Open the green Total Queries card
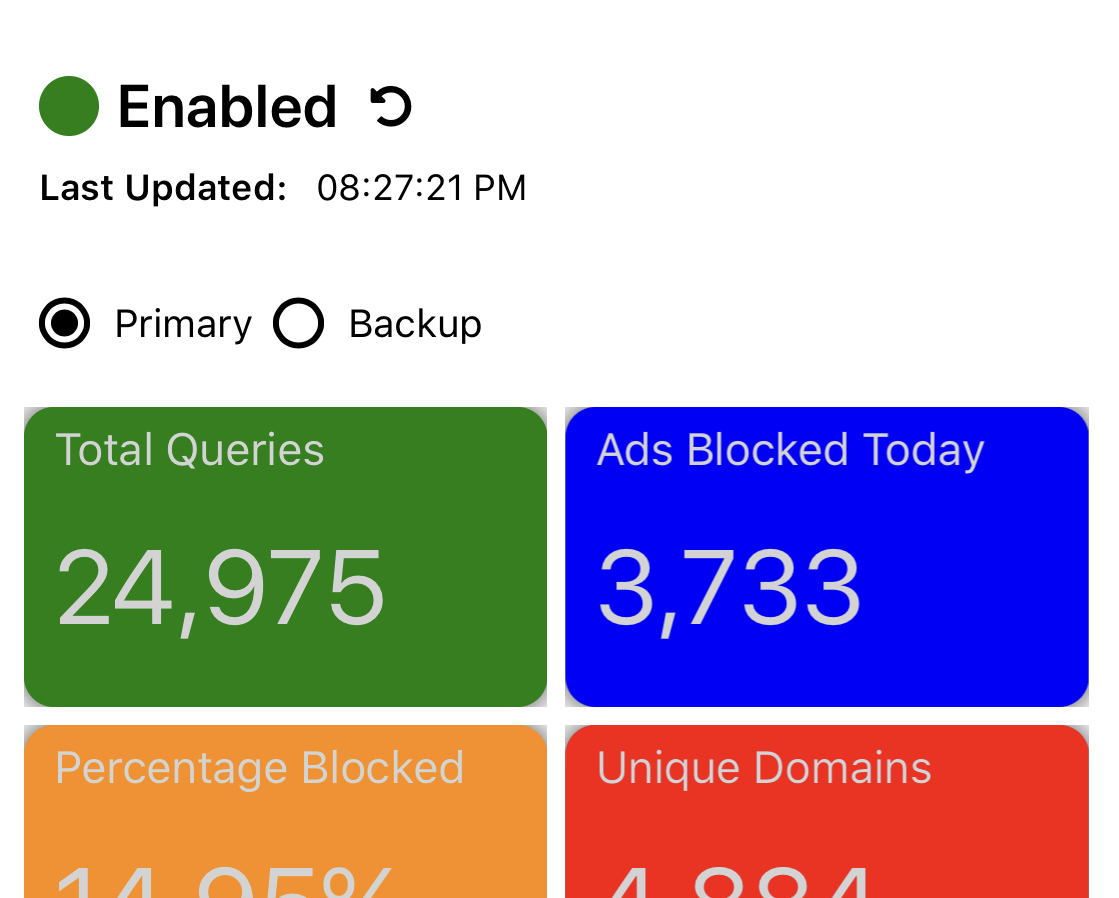This screenshot has width=1119, height=898. click(285, 557)
